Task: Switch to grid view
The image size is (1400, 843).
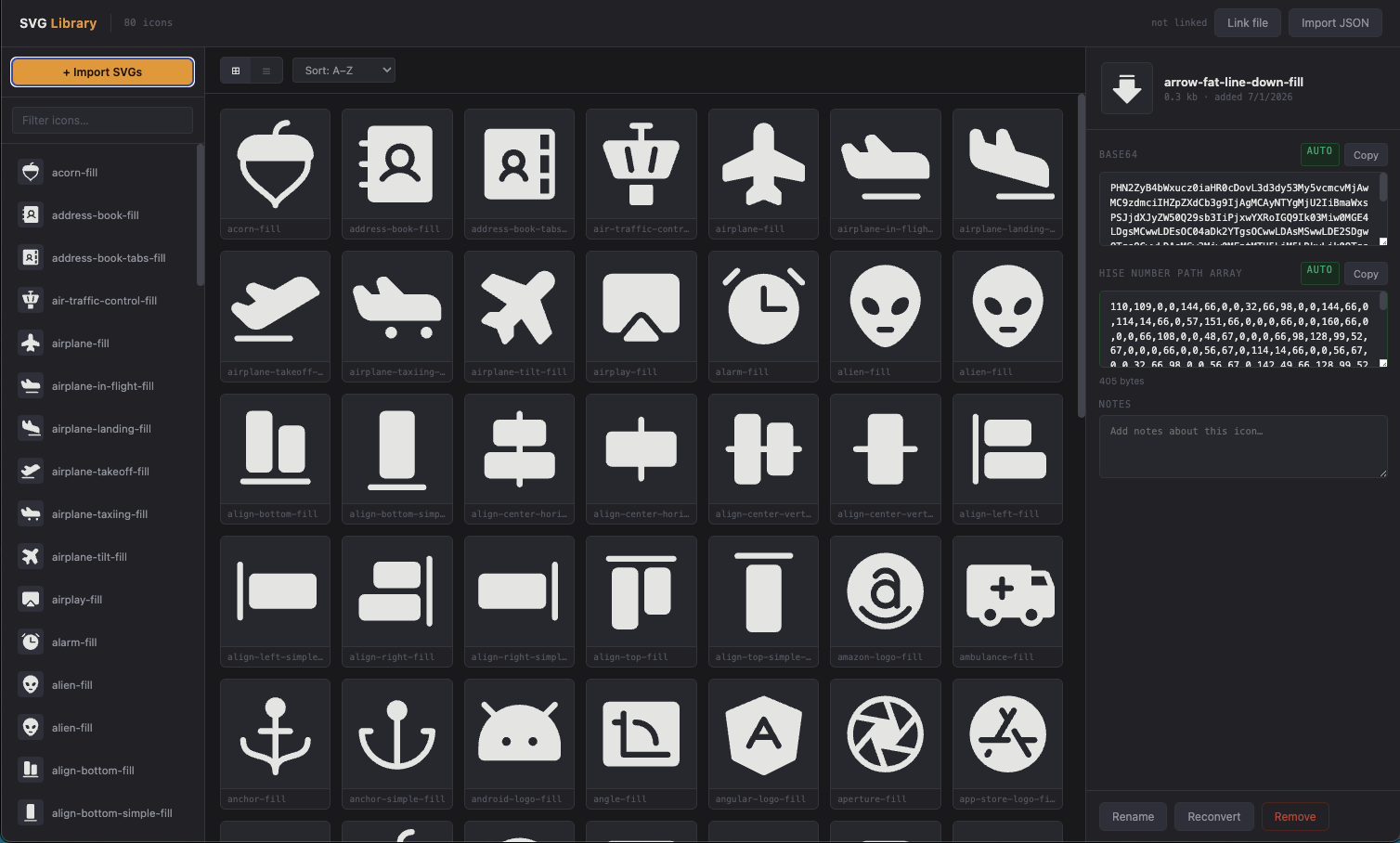Action: click(x=236, y=71)
